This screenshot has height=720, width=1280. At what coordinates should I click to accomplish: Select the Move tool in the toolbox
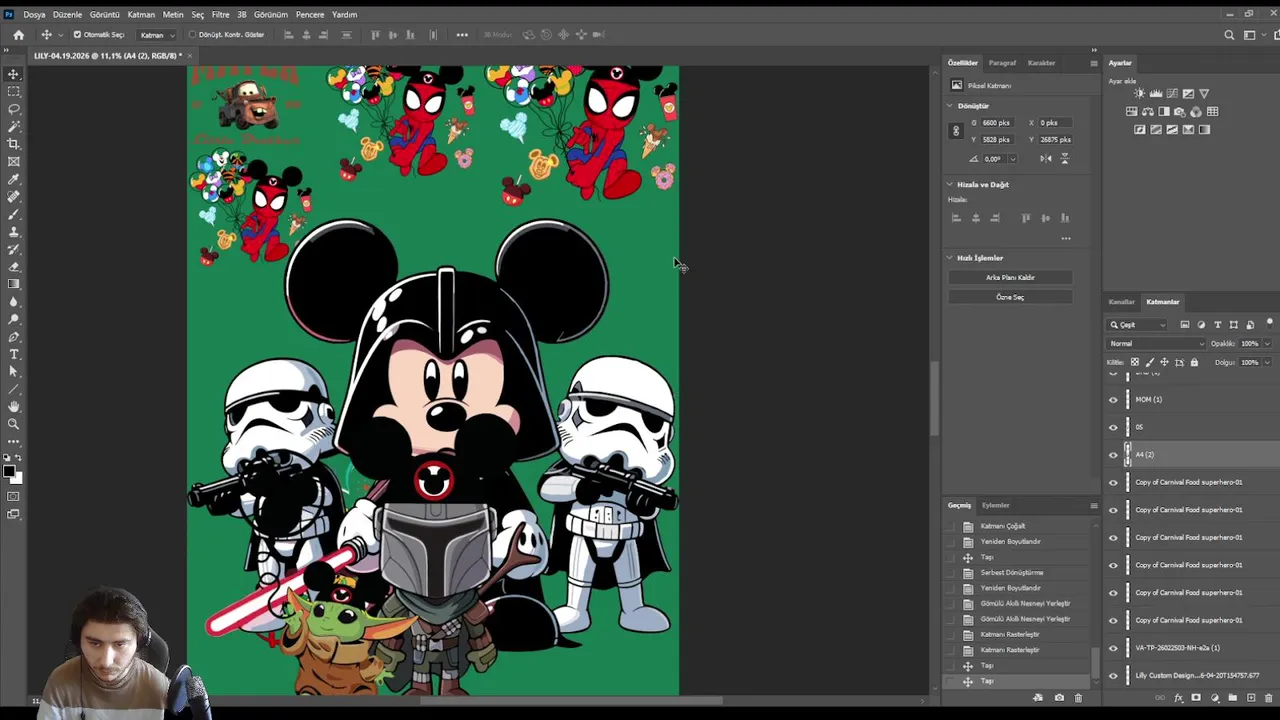14,74
